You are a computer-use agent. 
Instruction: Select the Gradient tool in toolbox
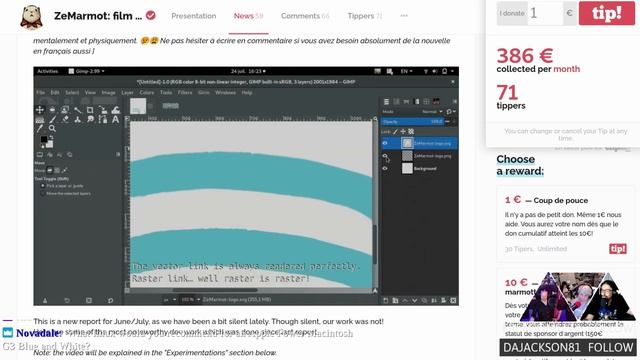pos(40,120)
